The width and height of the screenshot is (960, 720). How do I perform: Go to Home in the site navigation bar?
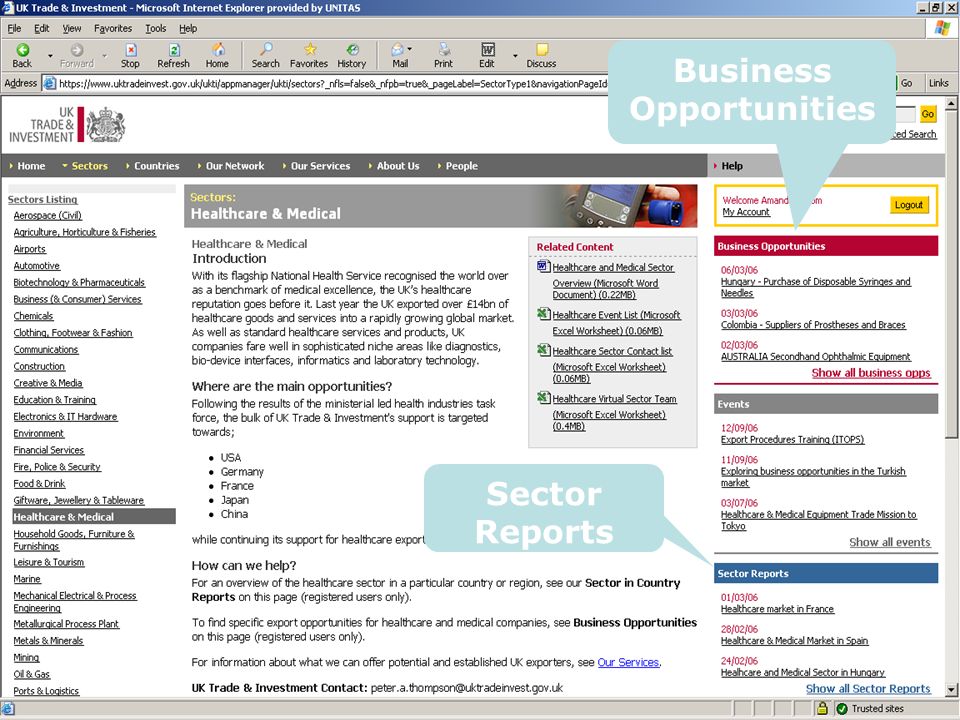pyautogui.click(x=28, y=166)
